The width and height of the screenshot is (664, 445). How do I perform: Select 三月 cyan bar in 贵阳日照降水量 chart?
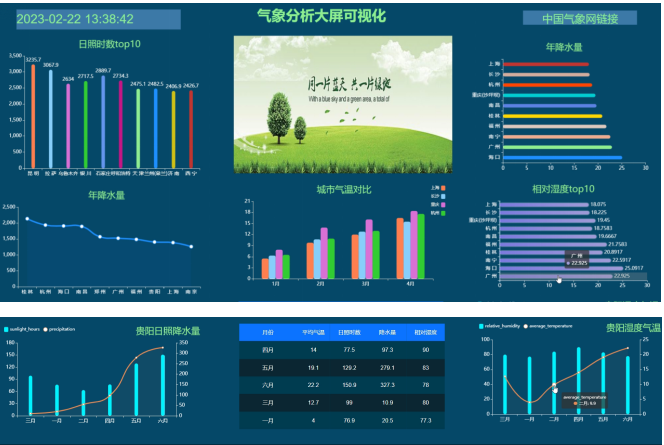click(x=30, y=396)
